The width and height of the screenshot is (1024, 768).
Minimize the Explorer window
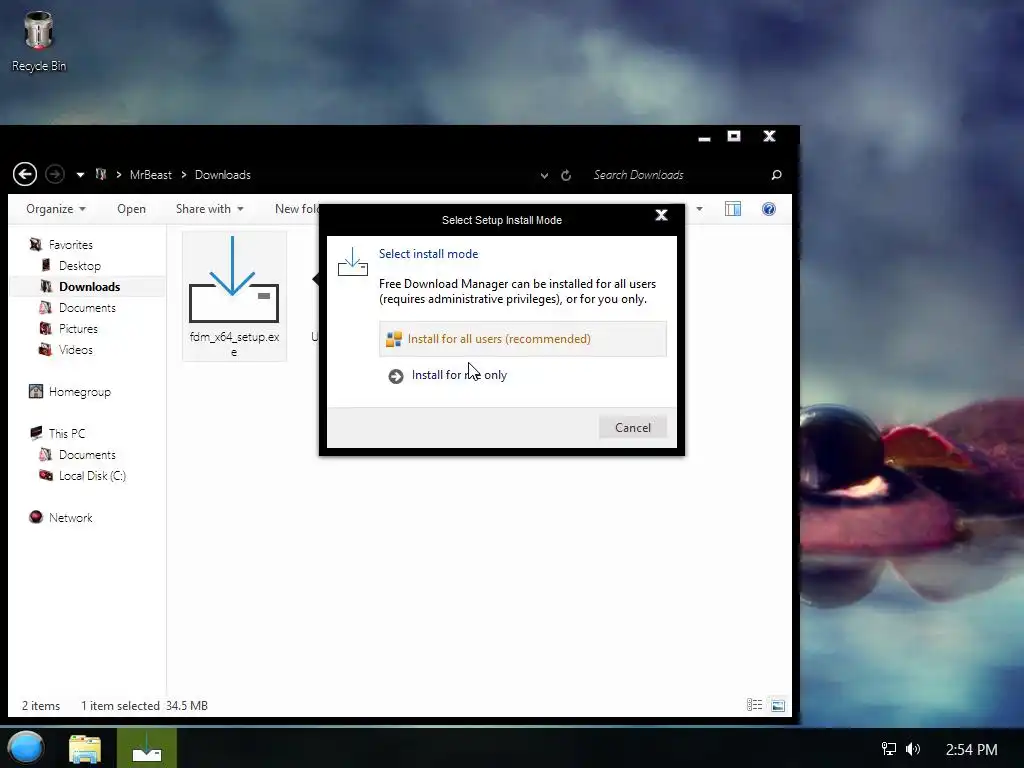[704, 137]
